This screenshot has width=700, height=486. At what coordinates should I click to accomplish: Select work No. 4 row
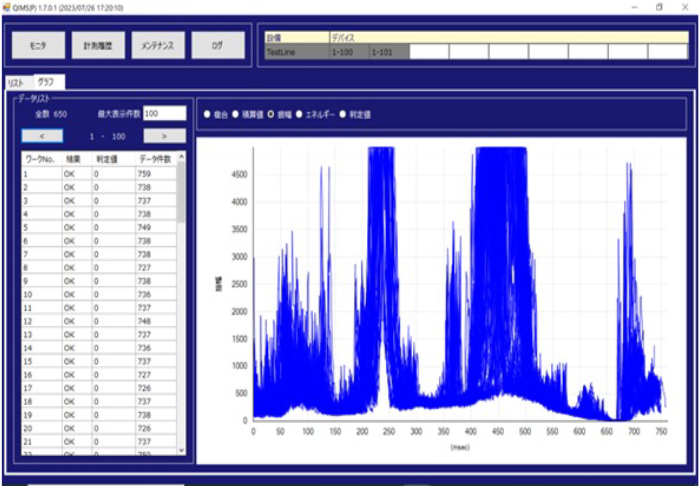pos(100,214)
